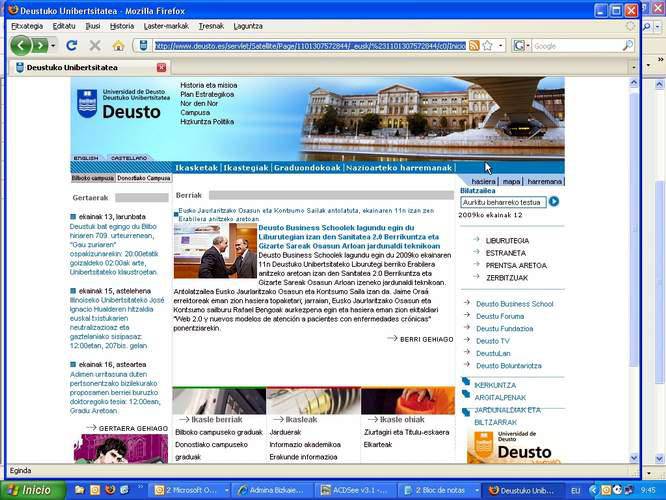Open the Historia eta misioa link
Viewport: 666px width, 500px height.
[x=209, y=85]
